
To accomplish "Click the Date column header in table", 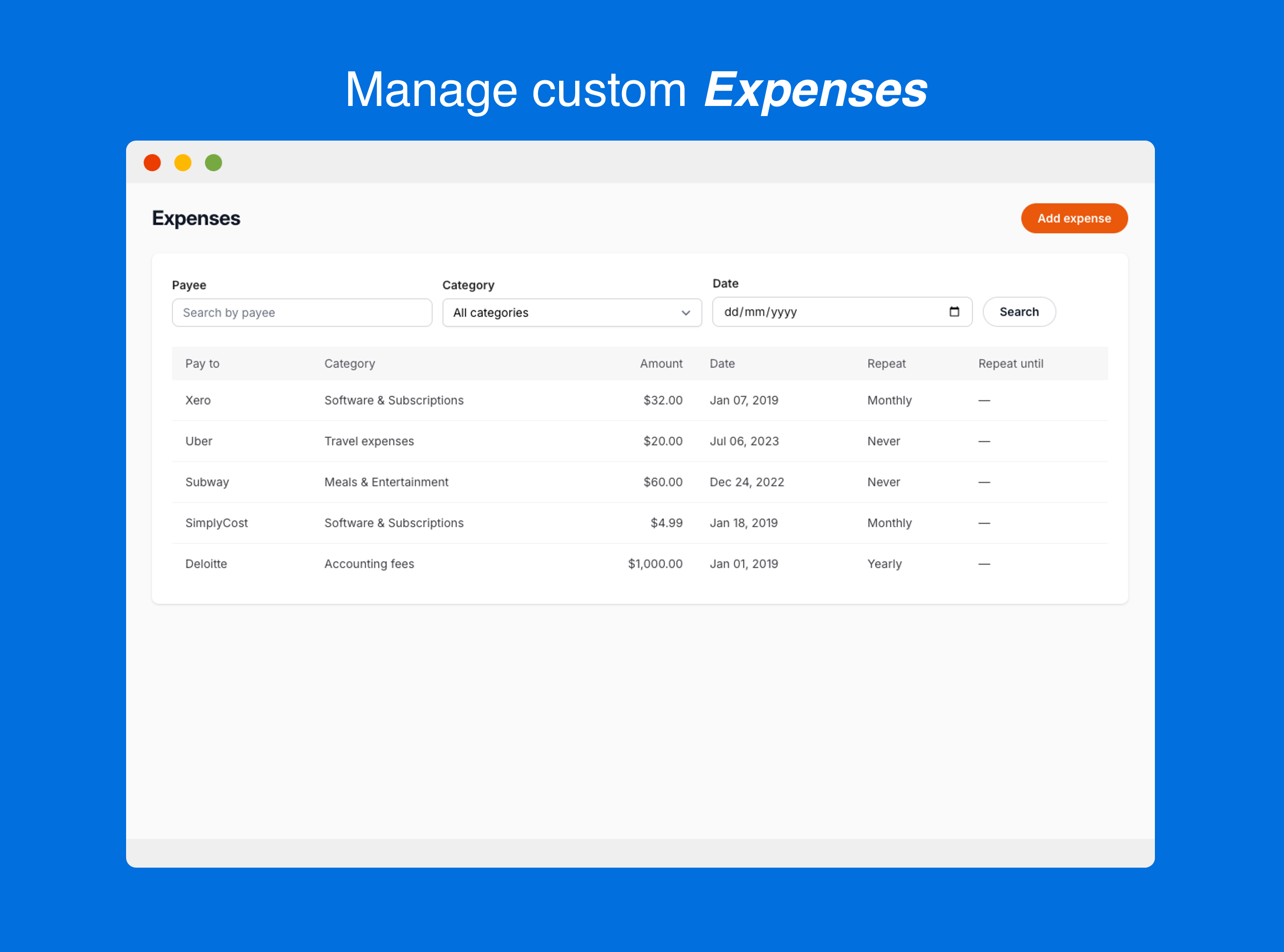I will pos(722,364).
